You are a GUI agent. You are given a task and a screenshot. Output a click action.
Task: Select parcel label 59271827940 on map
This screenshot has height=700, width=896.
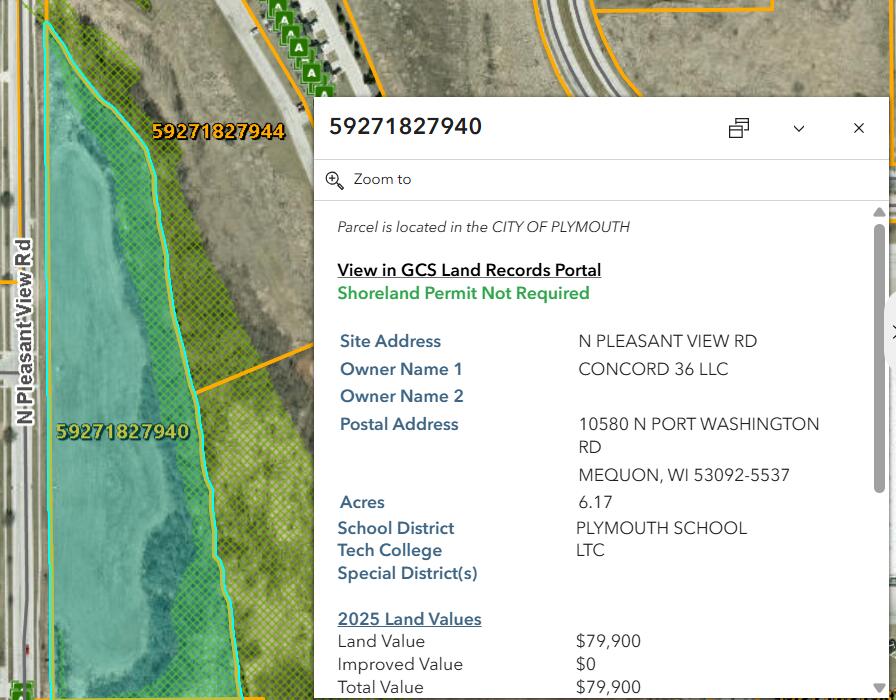(x=122, y=432)
